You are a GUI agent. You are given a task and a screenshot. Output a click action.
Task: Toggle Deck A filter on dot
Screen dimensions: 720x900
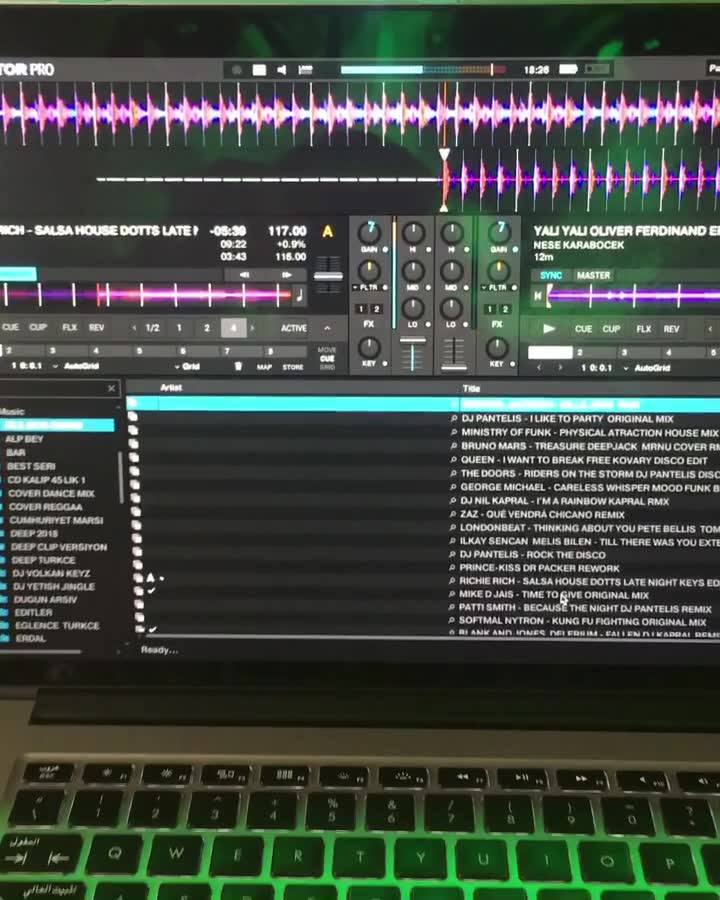[385, 287]
